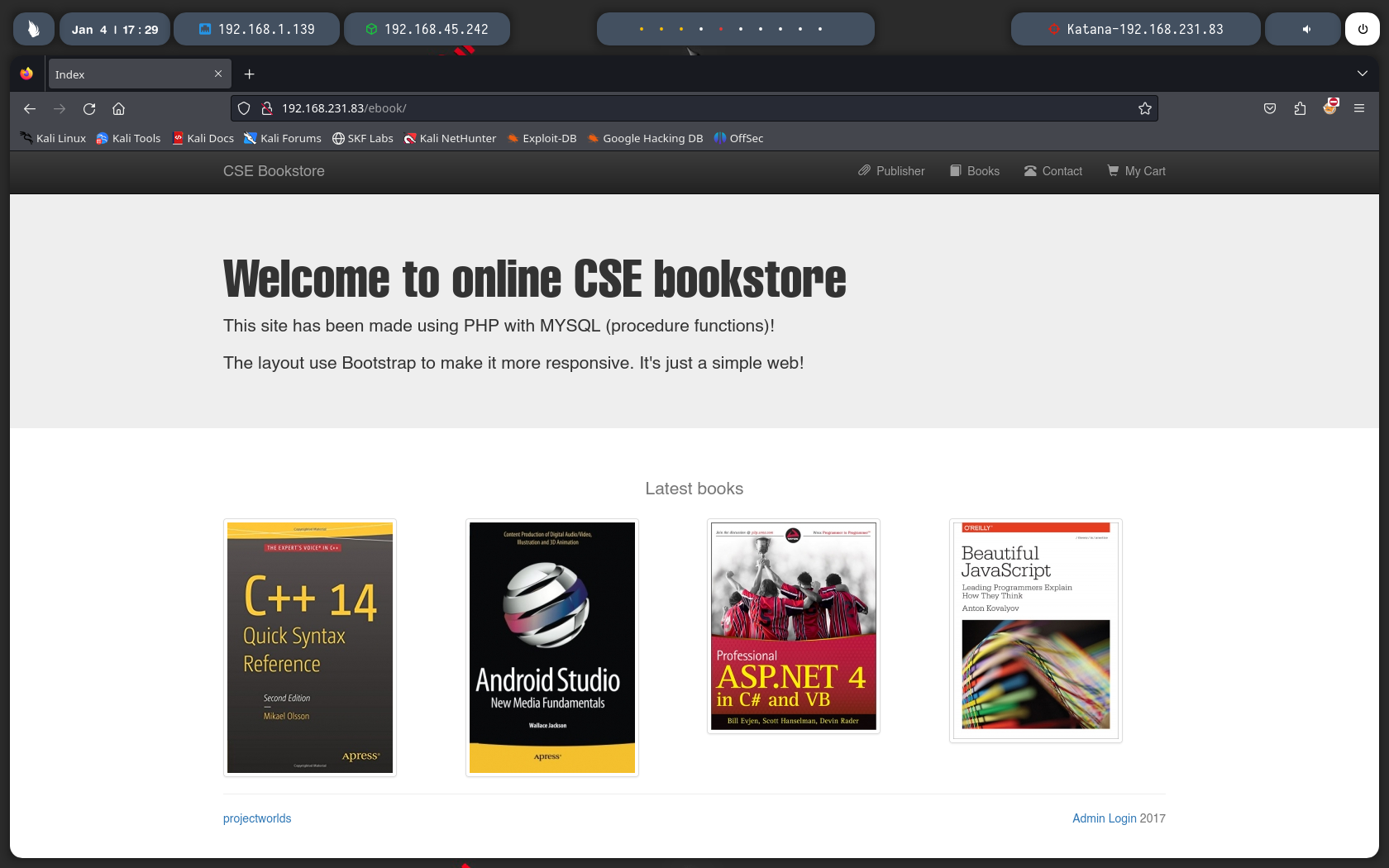The image size is (1389, 868).
Task: Open the Exploit-DB bookmark
Action: pyautogui.click(x=542, y=138)
